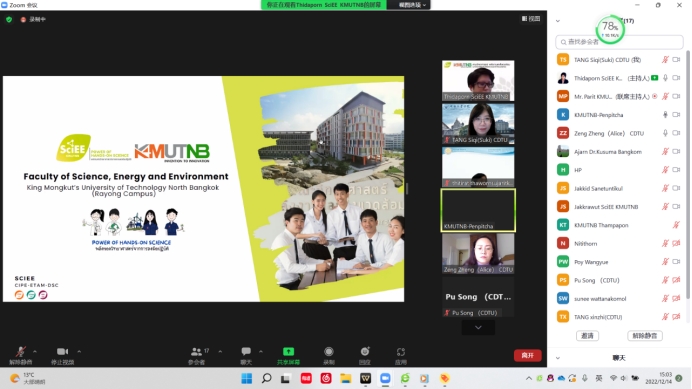Image resolution: width=692 pixels, height=389 pixels.
Task: Open the view options dropdown at top
Action: click(412, 5)
